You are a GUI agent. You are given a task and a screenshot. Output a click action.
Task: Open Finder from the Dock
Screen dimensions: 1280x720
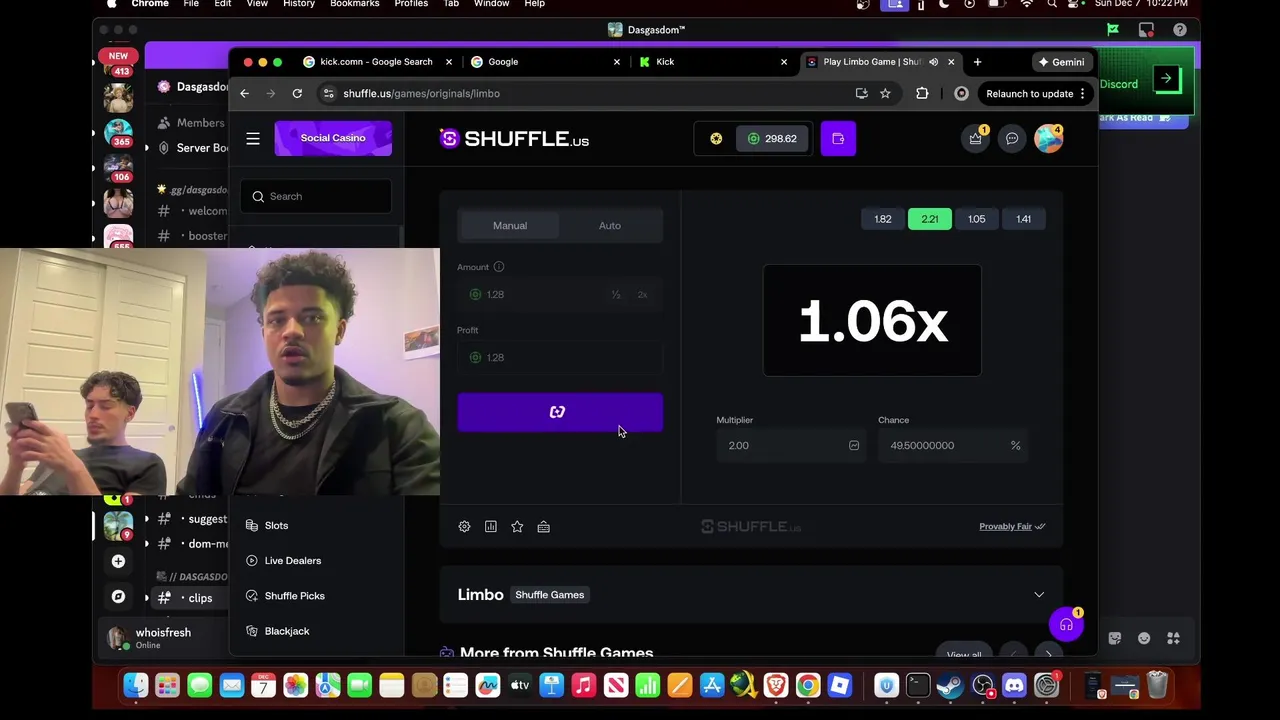coord(135,685)
